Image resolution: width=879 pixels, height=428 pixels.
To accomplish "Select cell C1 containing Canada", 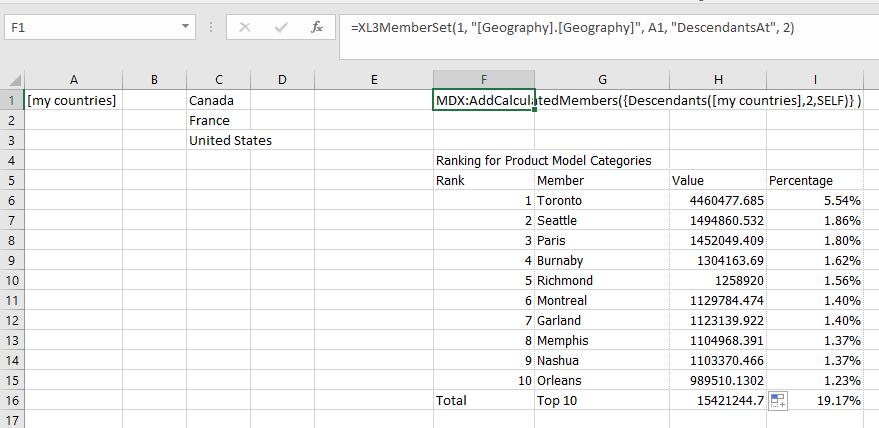I will click(217, 100).
